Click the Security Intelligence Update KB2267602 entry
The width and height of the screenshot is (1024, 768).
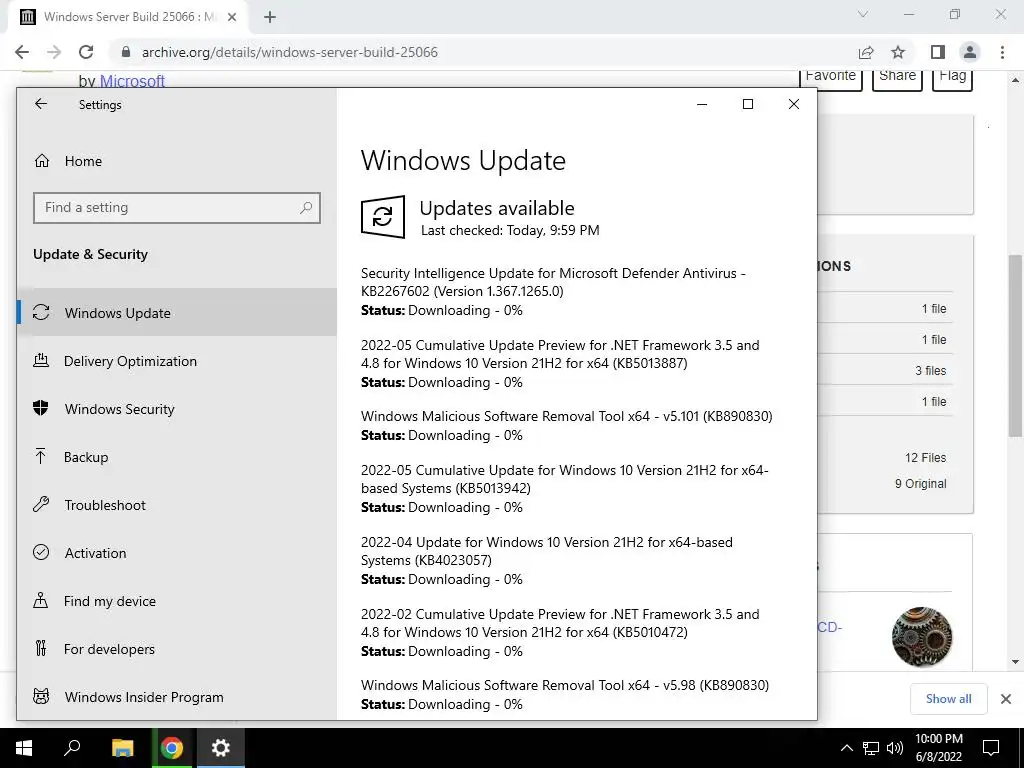[554, 291]
